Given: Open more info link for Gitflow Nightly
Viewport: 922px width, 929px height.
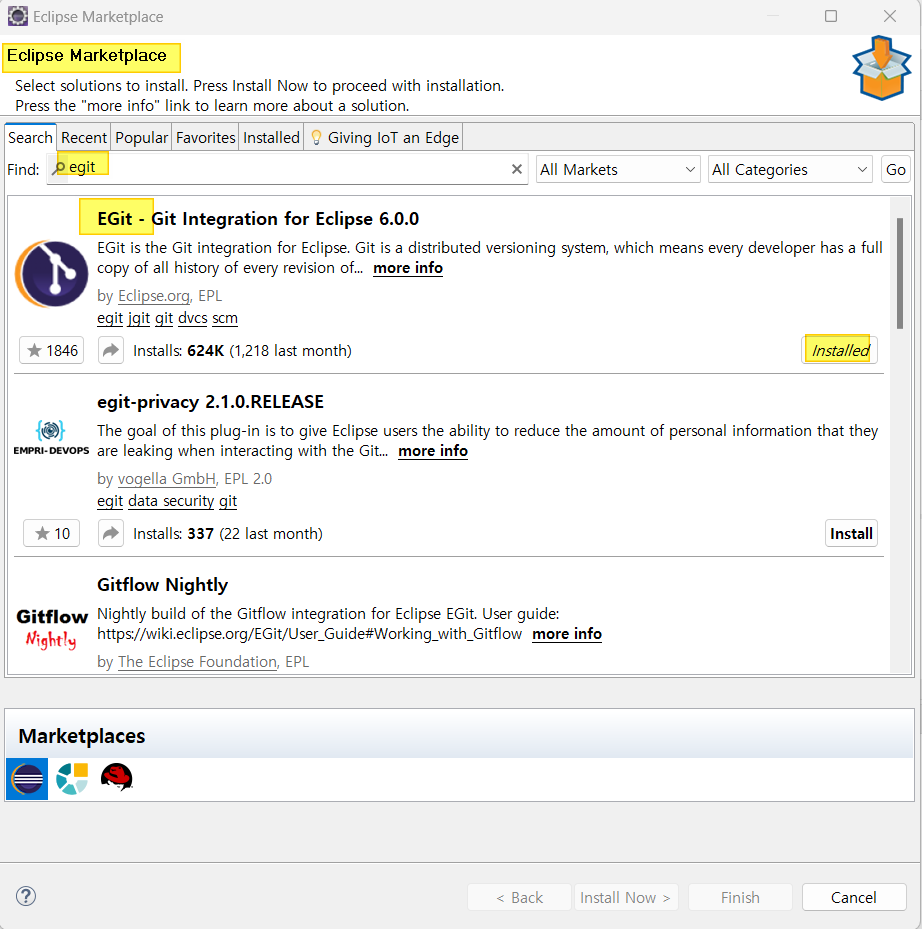Looking at the screenshot, I should [x=566, y=634].
